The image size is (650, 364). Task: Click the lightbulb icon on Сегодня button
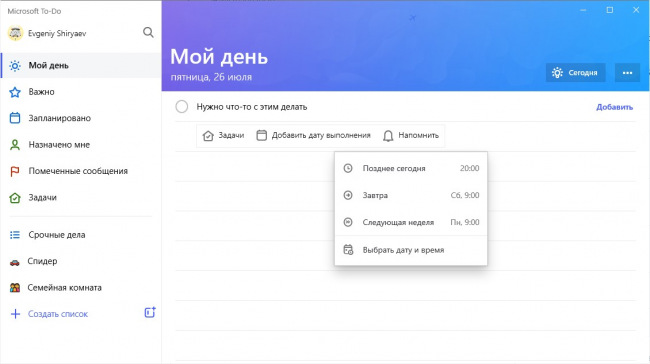point(557,73)
